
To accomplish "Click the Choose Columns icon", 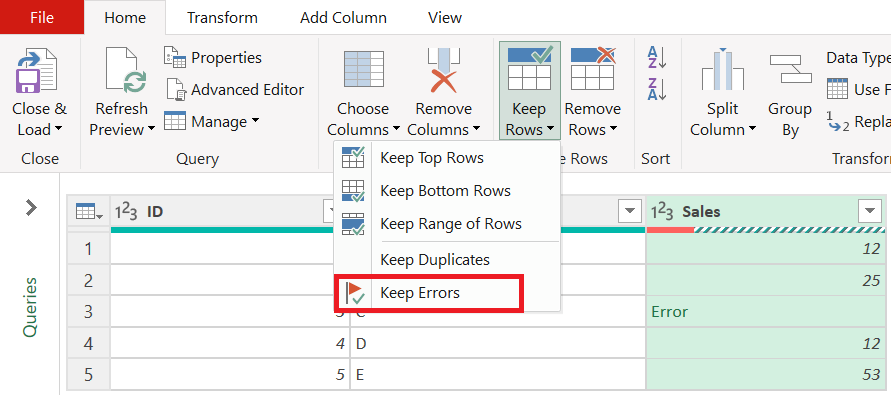I will pos(364,69).
